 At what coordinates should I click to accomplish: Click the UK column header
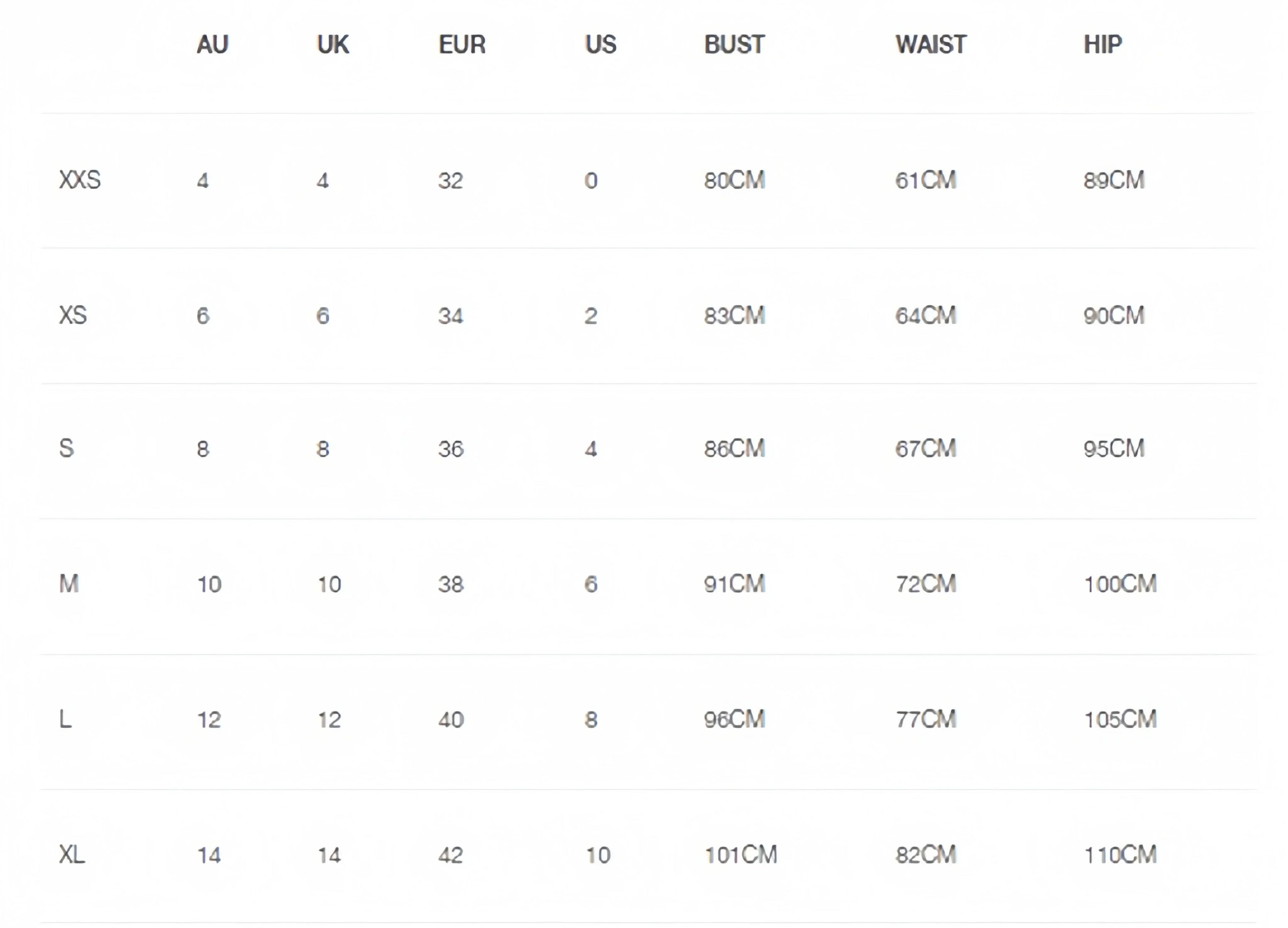[x=333, y=45]
